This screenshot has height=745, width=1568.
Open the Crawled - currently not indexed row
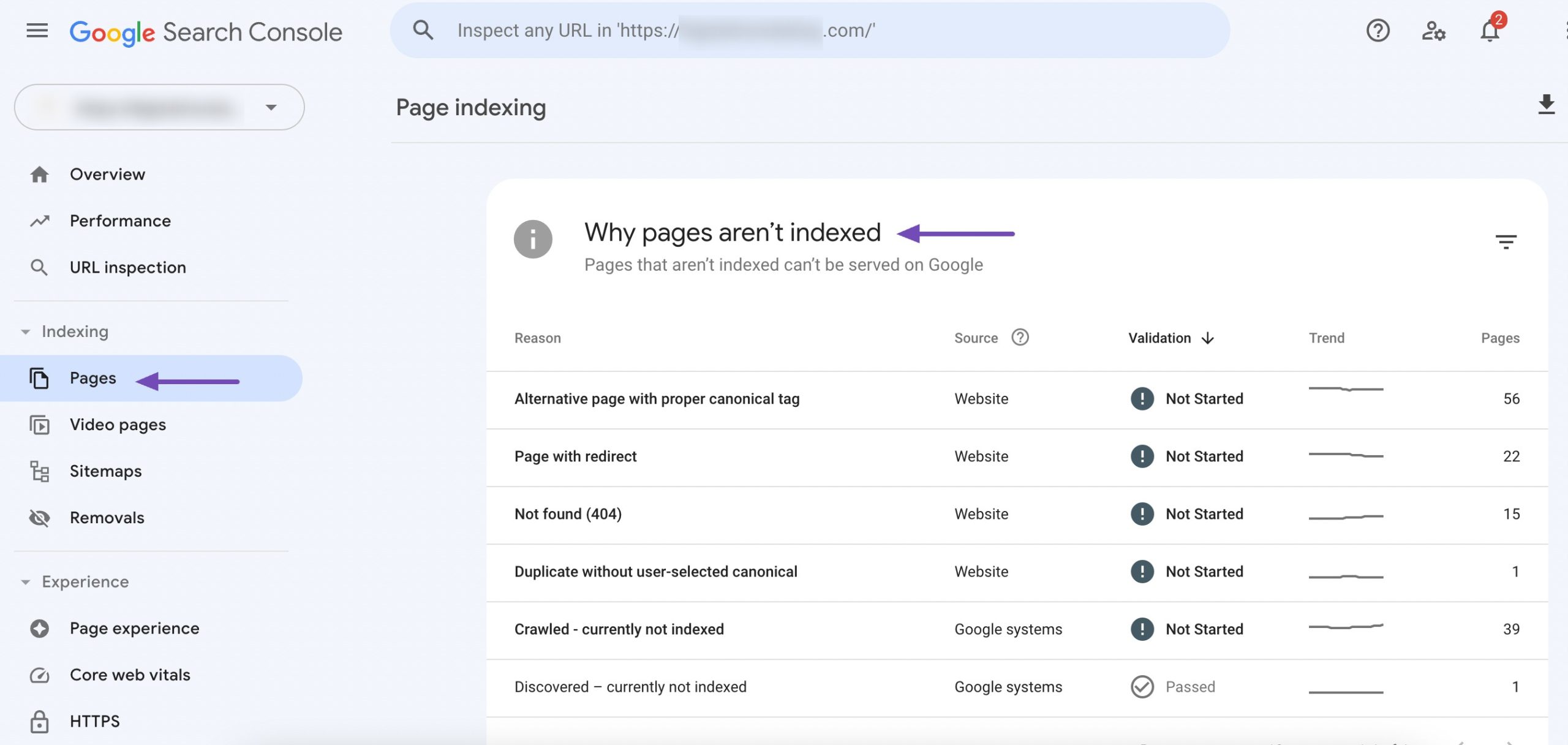tap(619, 629)
